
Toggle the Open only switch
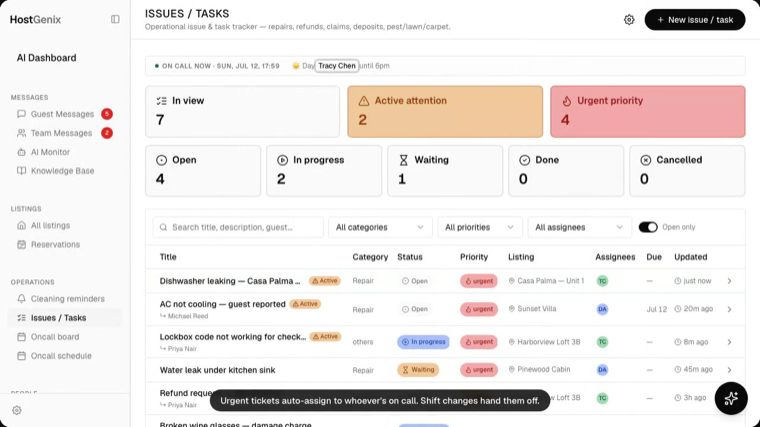pyautogui.click(x=648, y=227)
